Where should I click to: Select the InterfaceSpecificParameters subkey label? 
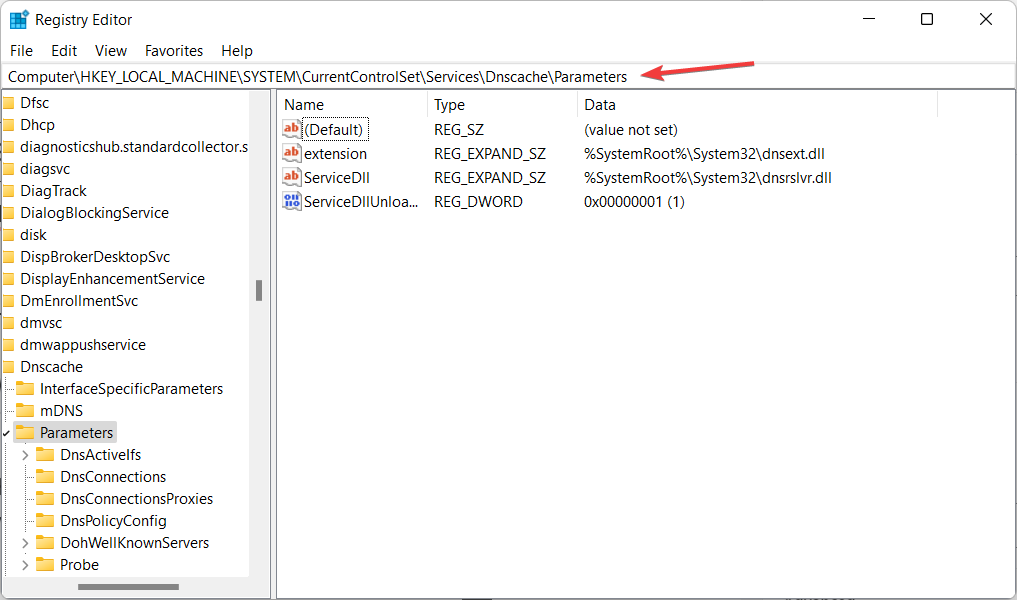pos(131,389)
